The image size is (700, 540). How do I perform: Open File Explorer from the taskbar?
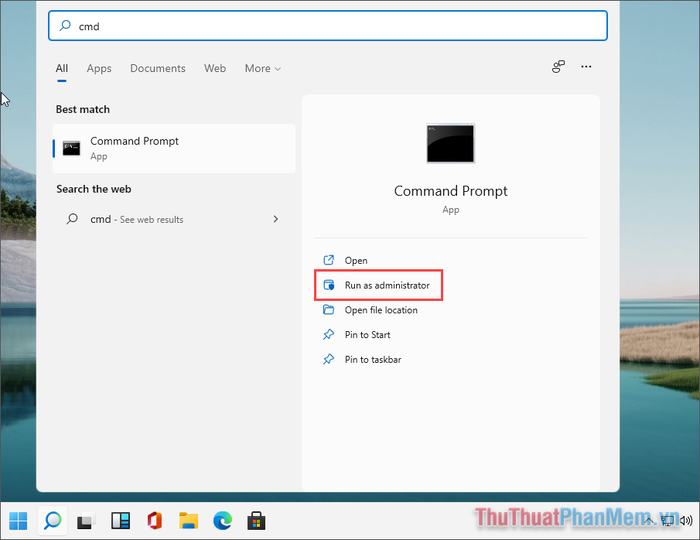[x=188, y=521]
